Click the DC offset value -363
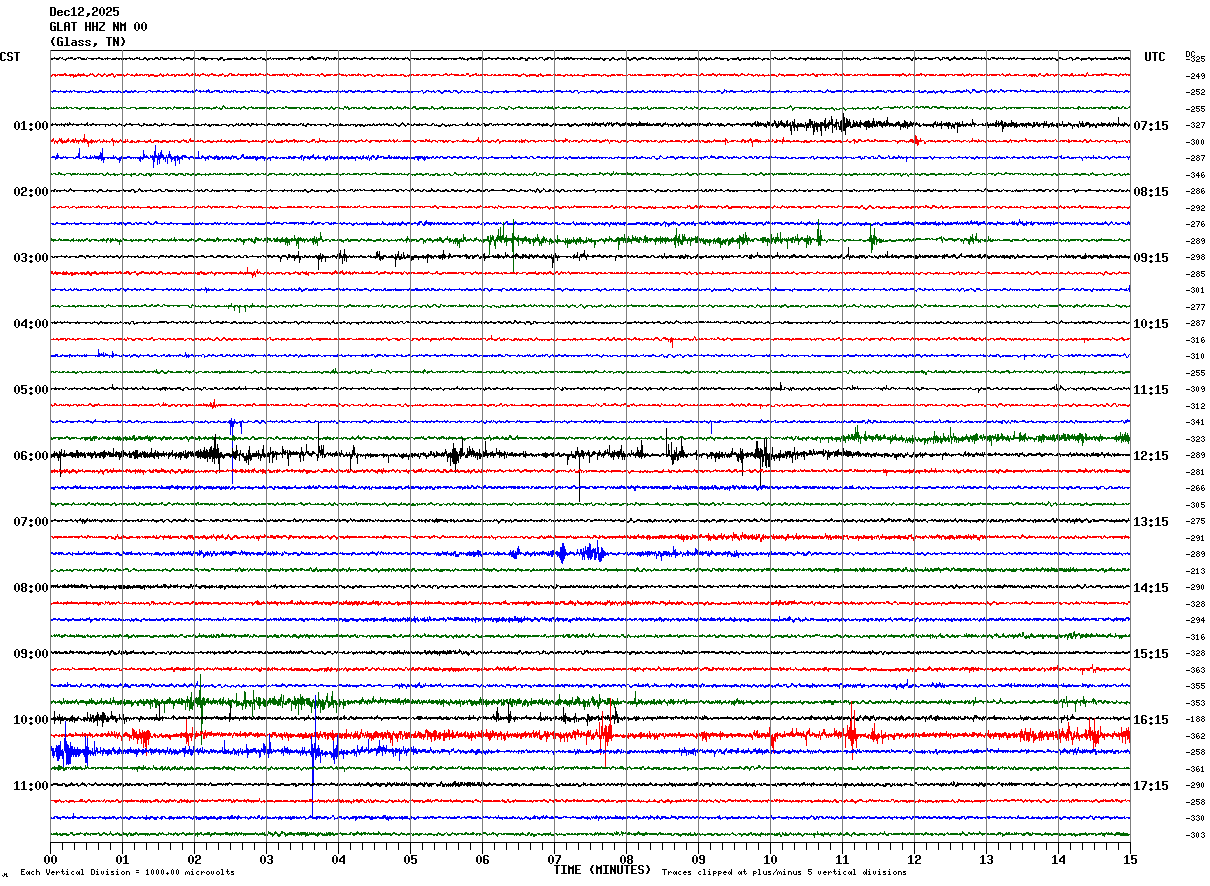The width and height of the screenshot is (1210, 886). pyautogui.click(x=1195, y=670)
